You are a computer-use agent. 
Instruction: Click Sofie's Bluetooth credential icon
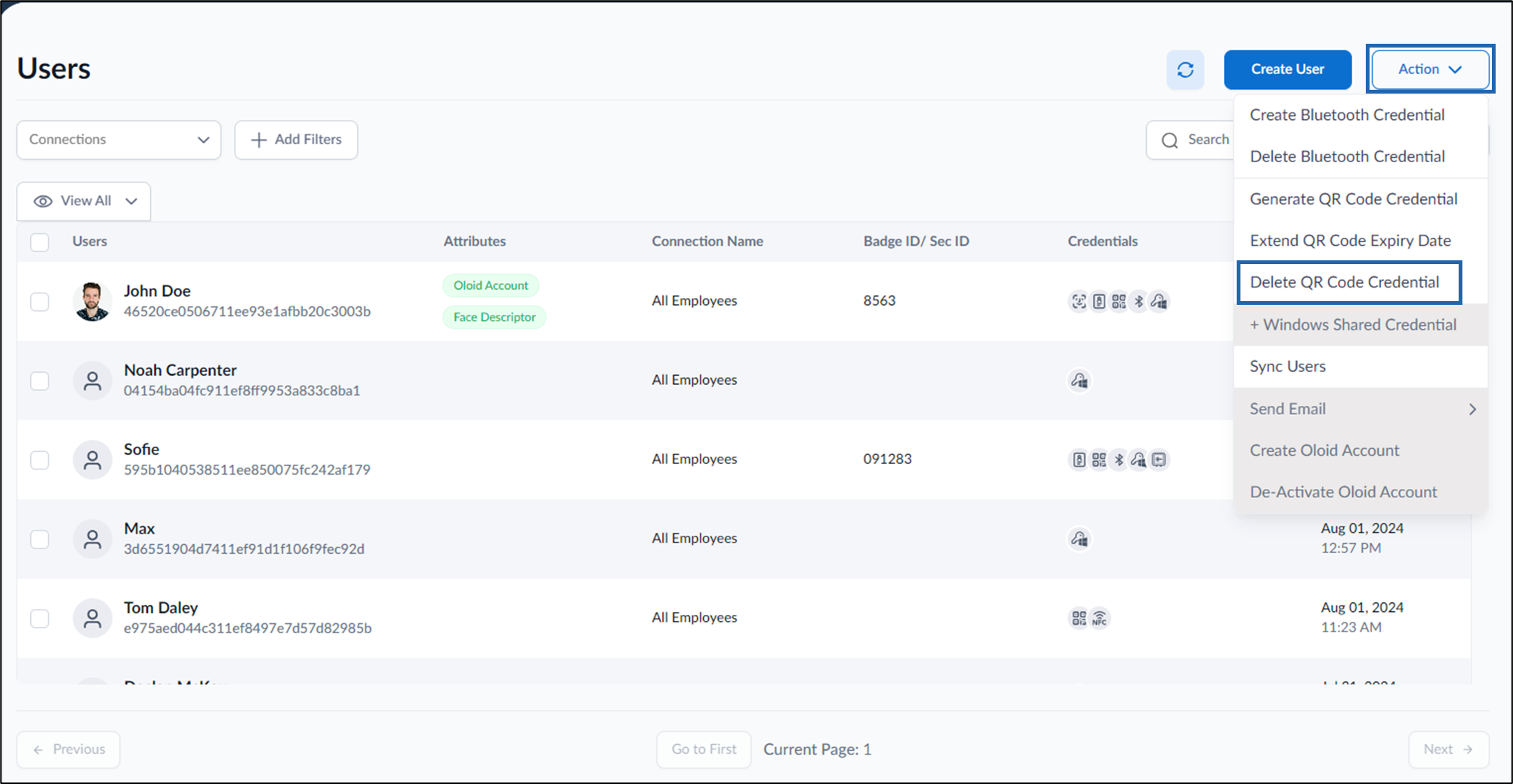click(1119, 460)
